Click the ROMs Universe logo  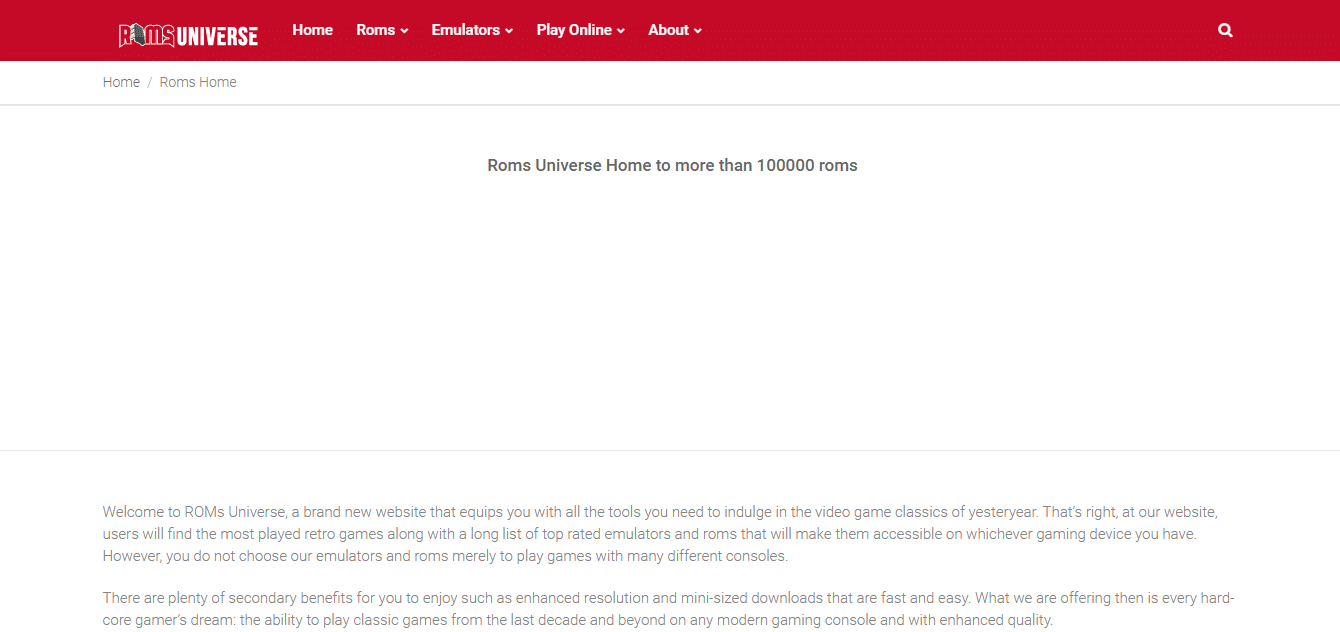coord(189,35)
